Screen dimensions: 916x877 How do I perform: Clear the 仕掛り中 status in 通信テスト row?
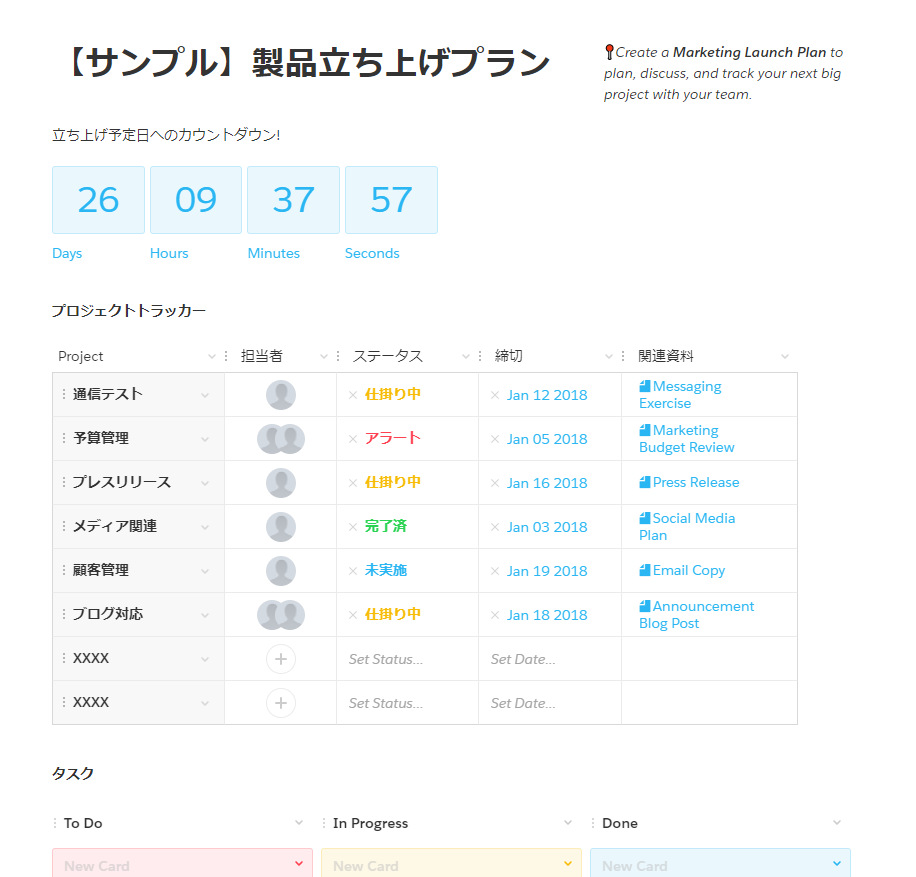point(353,395)
